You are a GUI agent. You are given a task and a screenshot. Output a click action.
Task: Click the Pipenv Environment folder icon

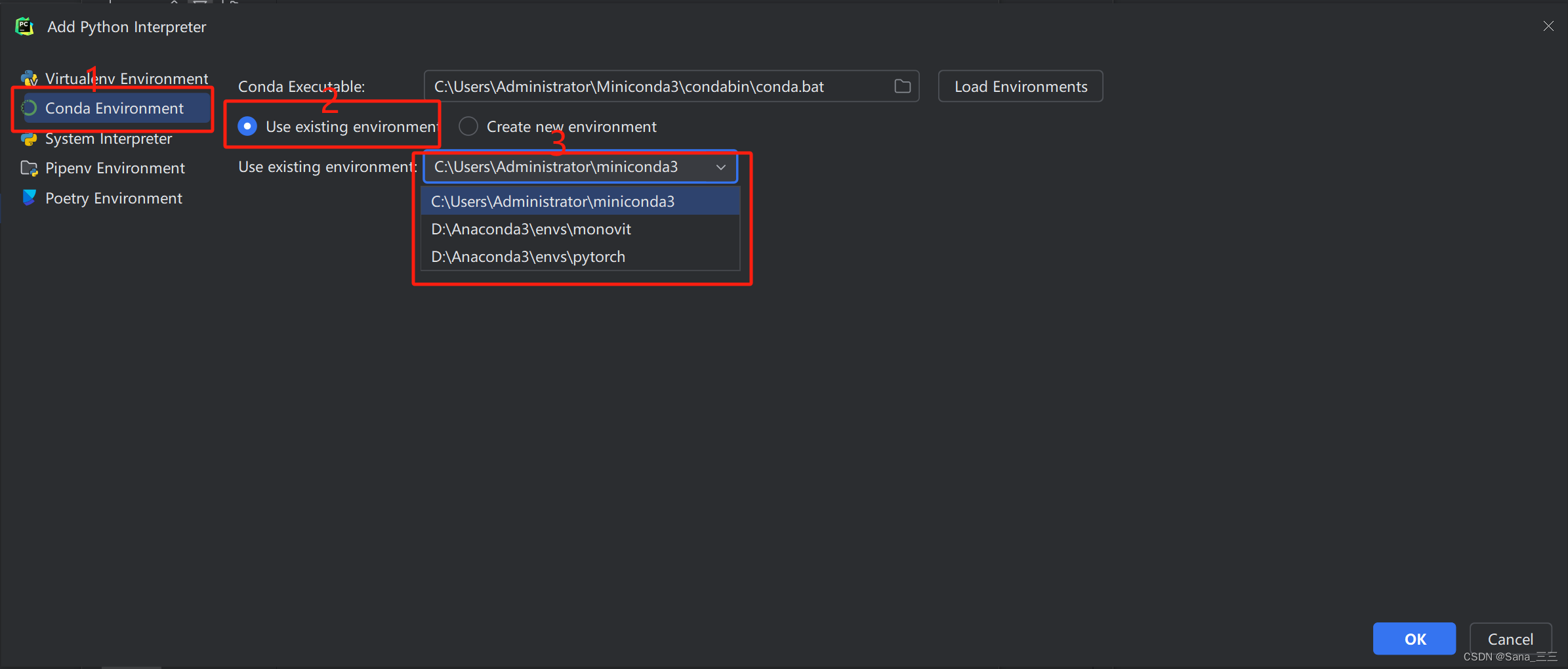click(29, 168)
